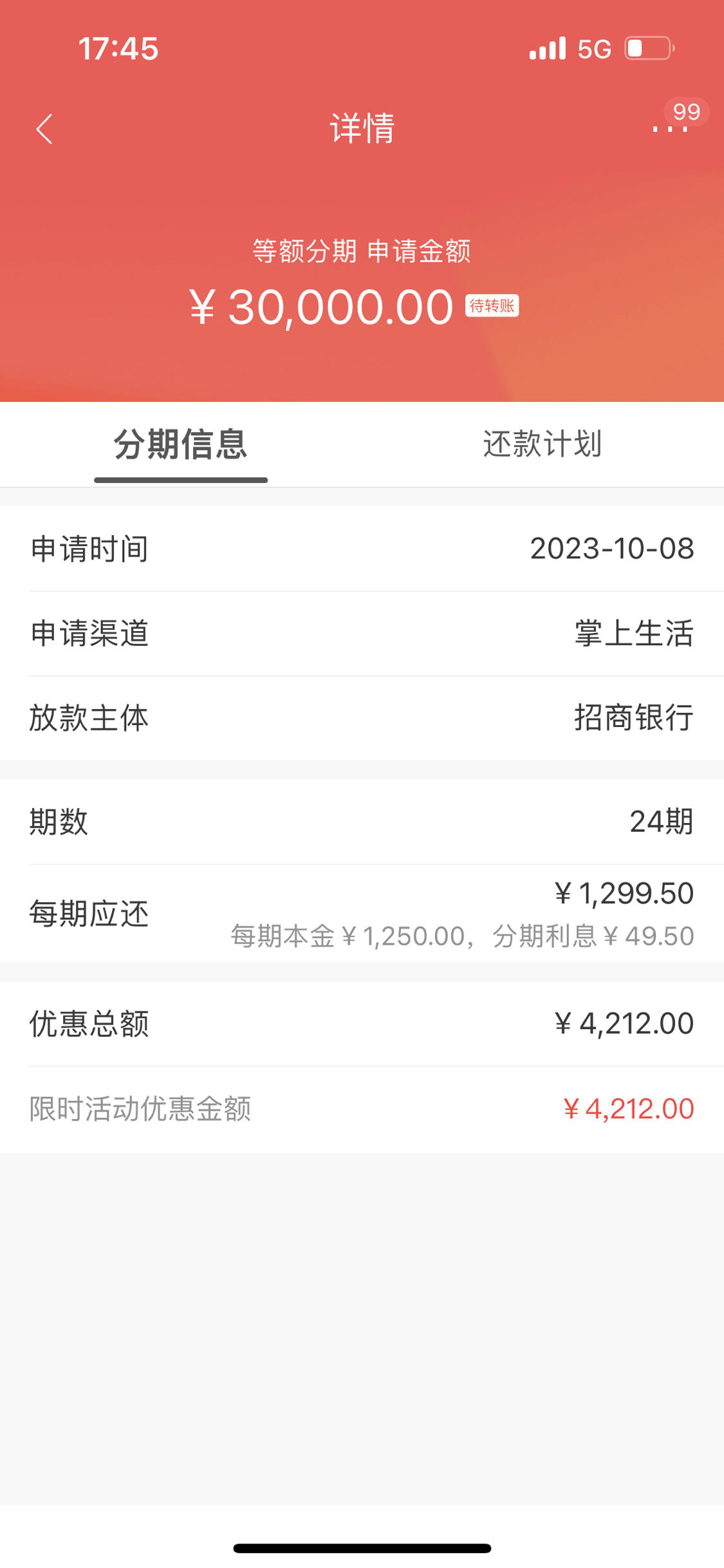
Task: Switch to the 还款计划 tab
Action: pyautogui.click(x=543, y=444)
